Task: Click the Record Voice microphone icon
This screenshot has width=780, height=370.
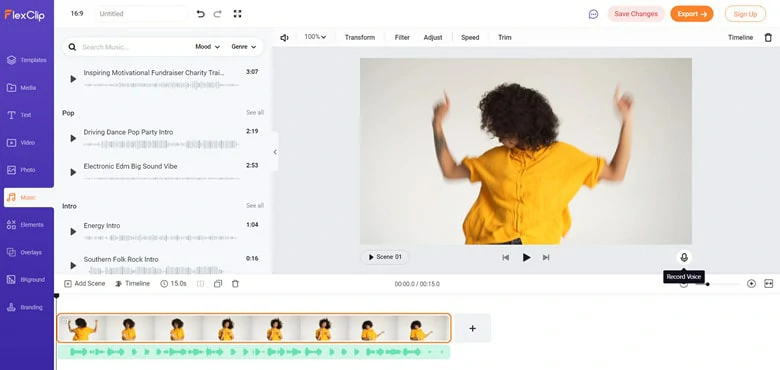Action: pos(684,257)
